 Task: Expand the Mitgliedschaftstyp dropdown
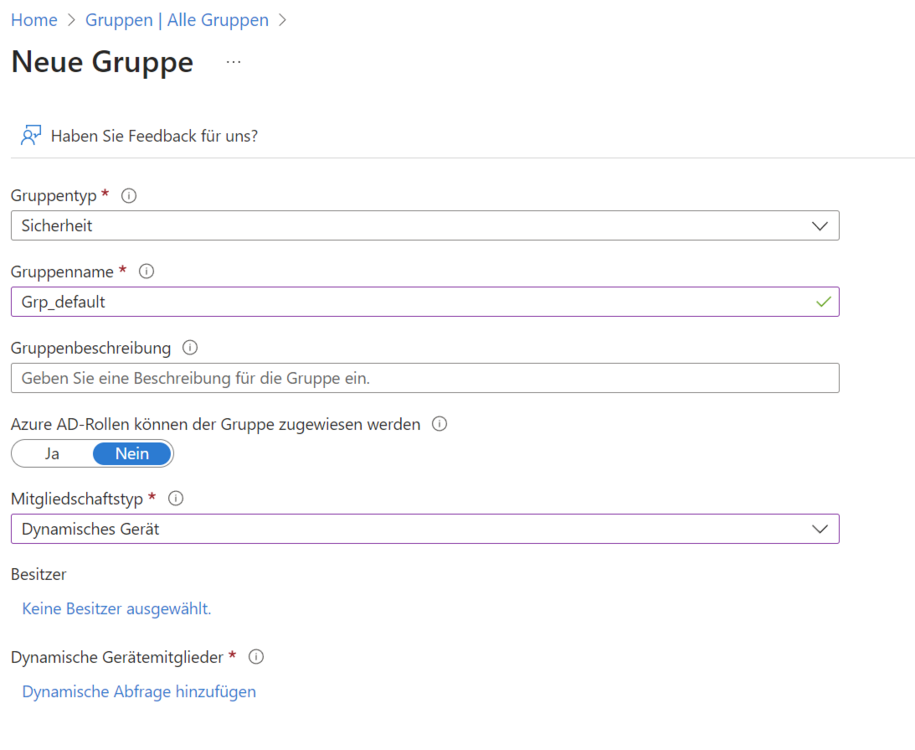pos(424,529)
